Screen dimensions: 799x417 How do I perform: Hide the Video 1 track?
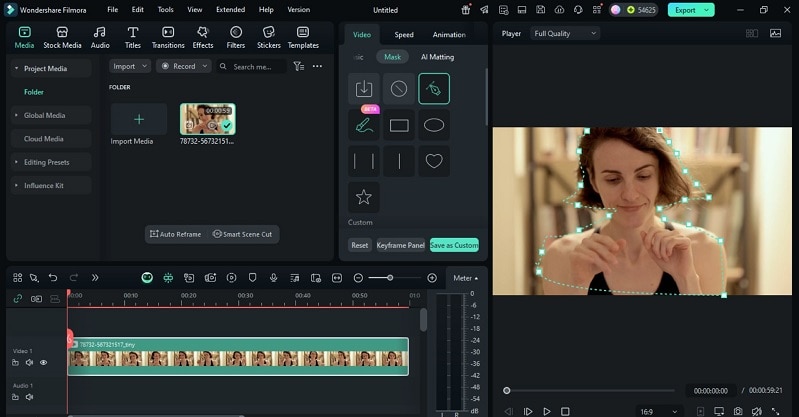click(43, 363)
